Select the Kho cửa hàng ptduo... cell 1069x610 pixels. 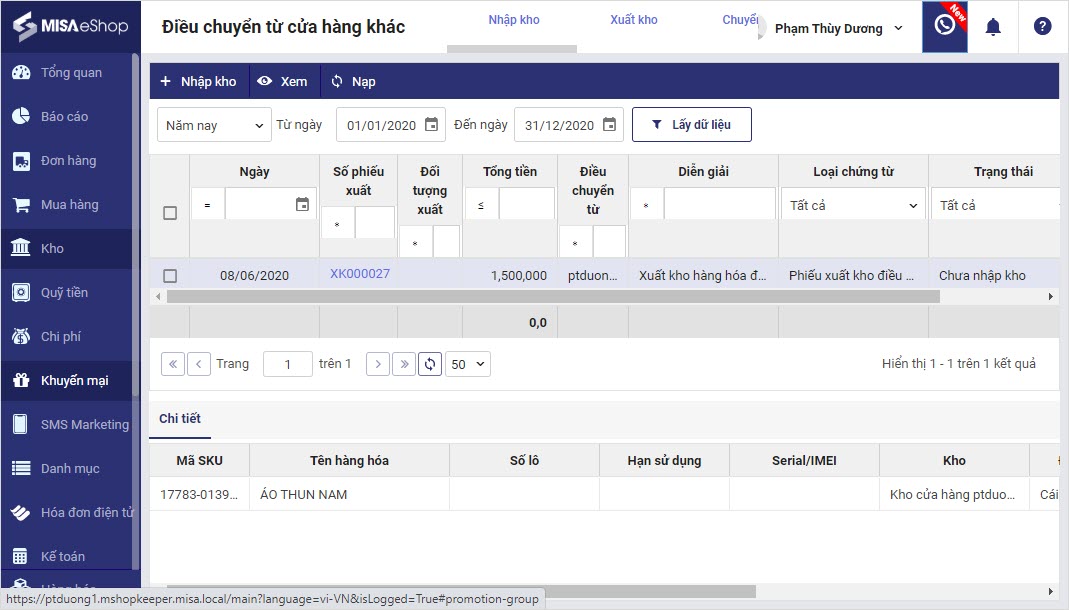954,494
